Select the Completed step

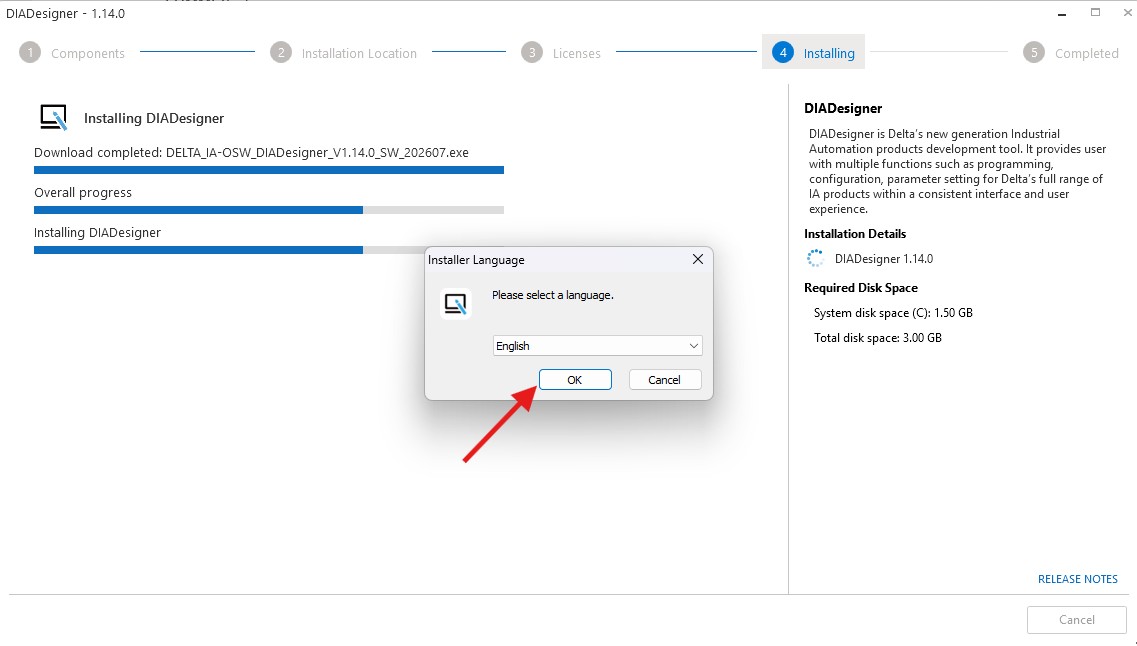[1071, 53]
